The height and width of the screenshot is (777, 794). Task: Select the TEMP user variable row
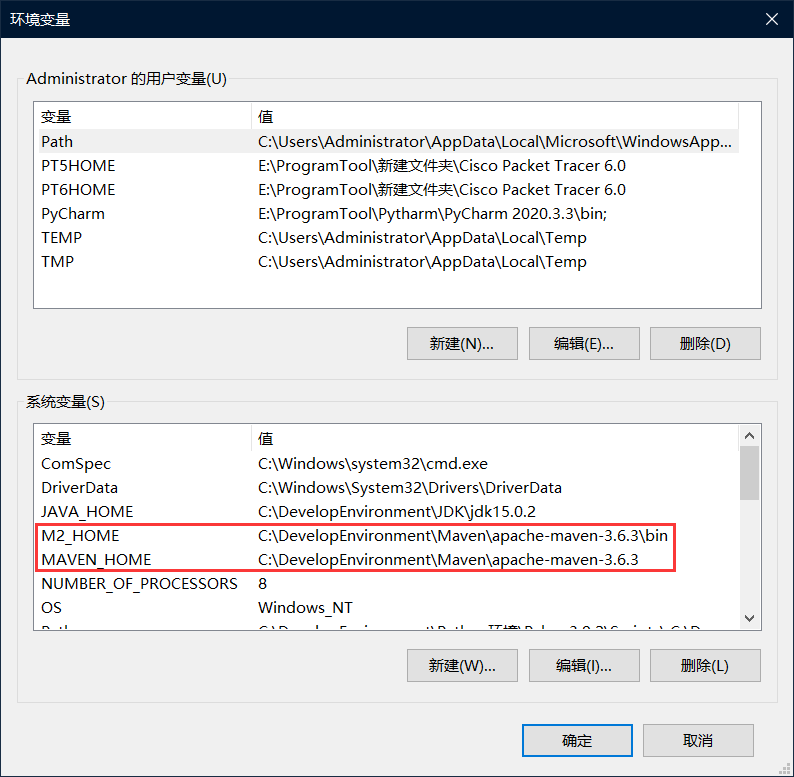[388, 238]
